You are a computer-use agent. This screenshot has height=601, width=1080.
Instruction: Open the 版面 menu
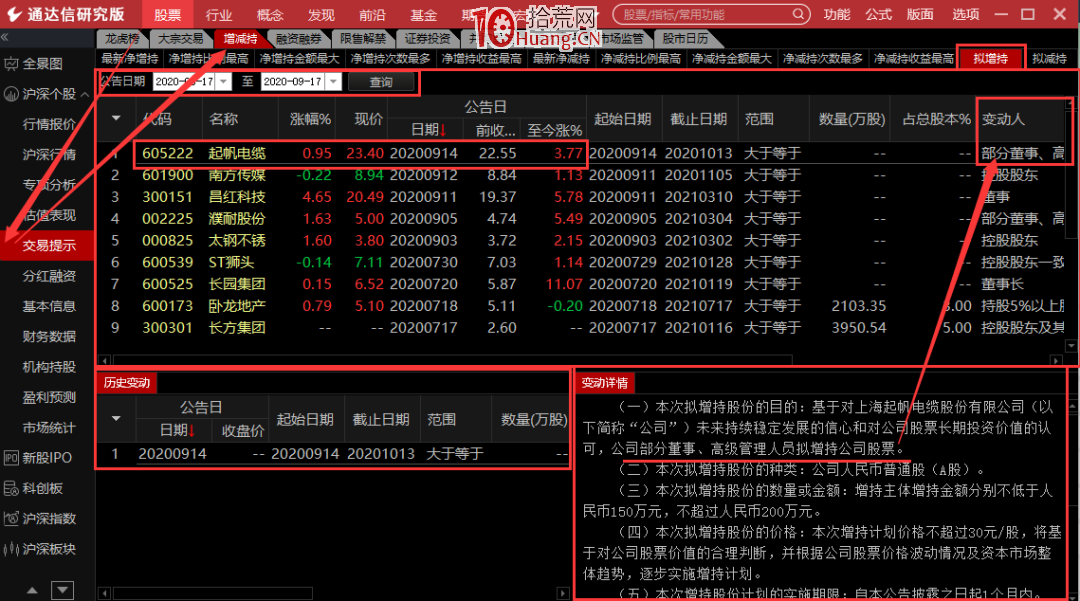920,14
